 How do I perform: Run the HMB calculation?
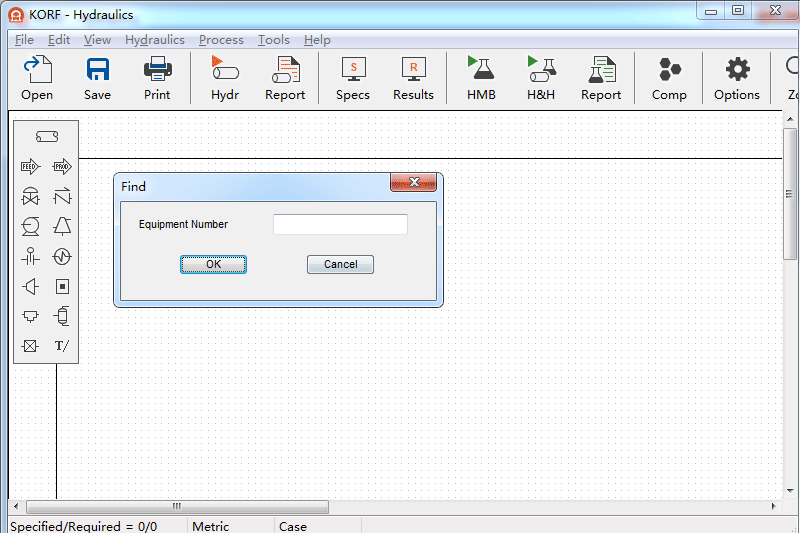tap(481, 78)
